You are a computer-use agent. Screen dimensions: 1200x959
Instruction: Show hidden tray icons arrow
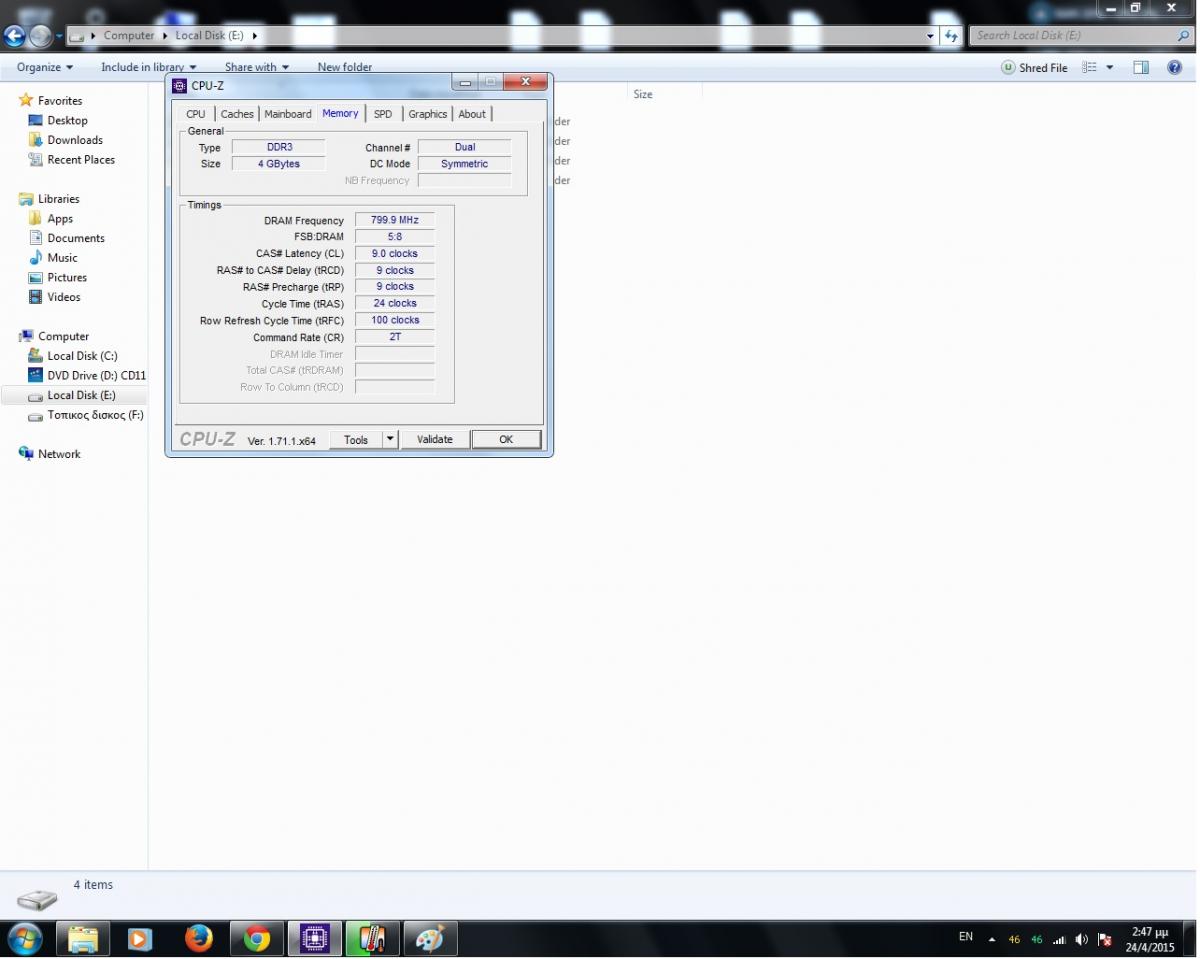(x=992, y=939)
